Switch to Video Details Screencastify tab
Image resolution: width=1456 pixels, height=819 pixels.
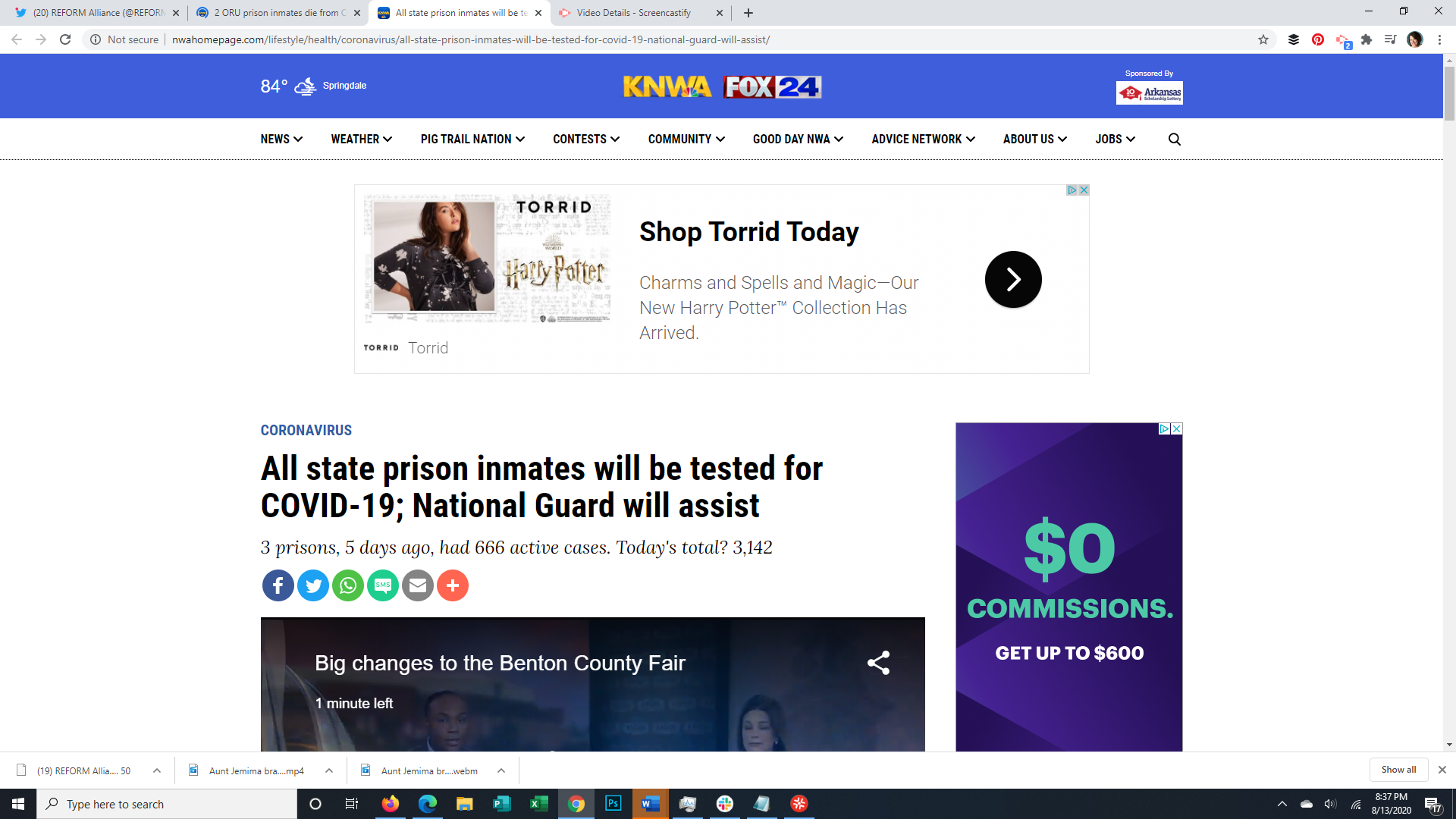click(x=633, y=13)
